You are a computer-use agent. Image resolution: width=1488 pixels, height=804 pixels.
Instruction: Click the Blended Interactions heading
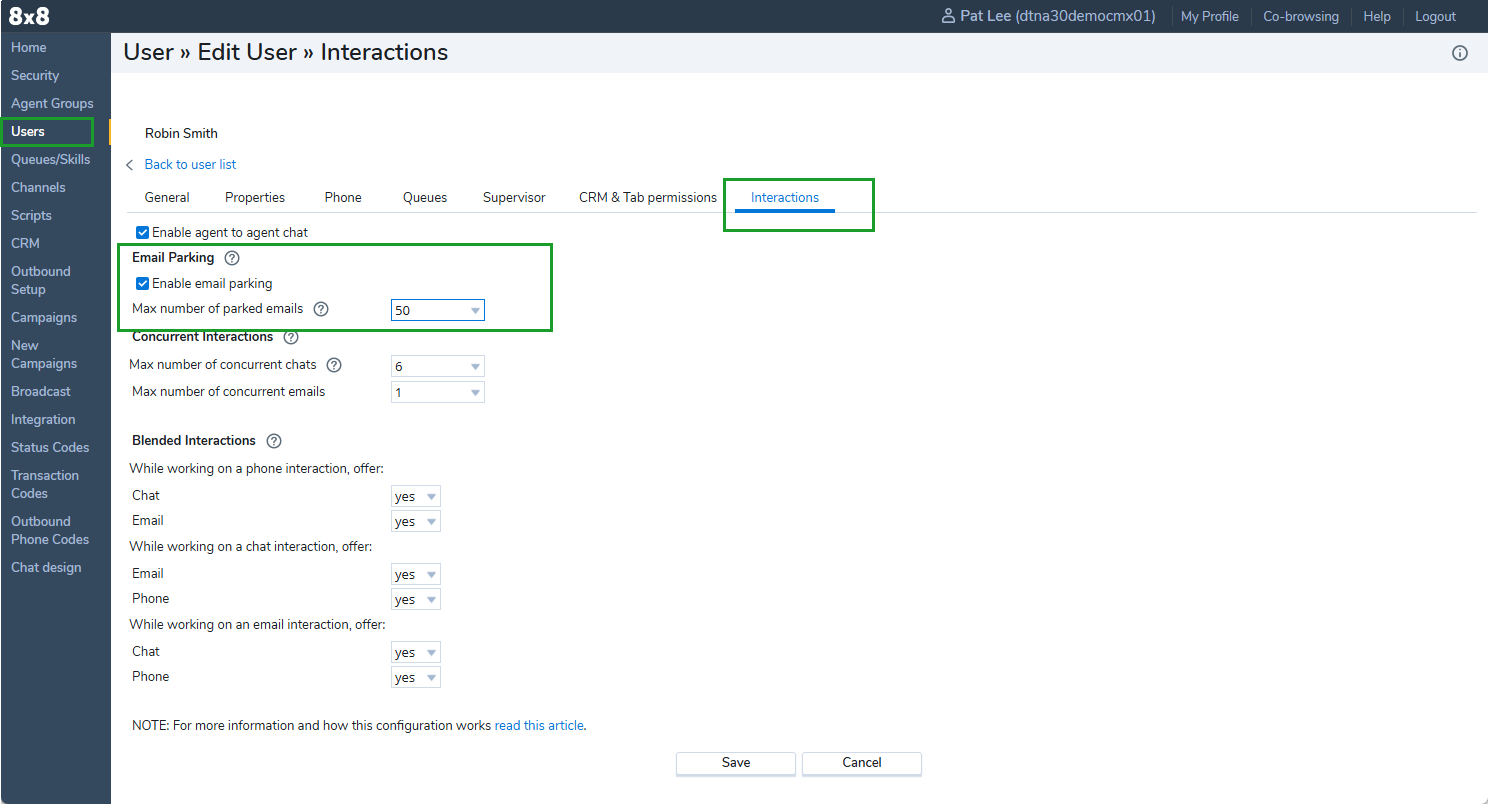194,441
